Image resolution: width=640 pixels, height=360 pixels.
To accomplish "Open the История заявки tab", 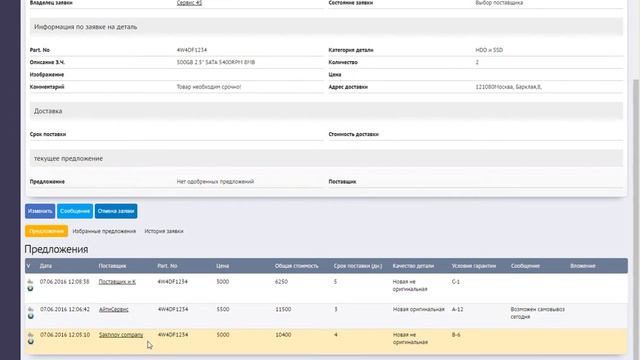I will tap(164, 231).
